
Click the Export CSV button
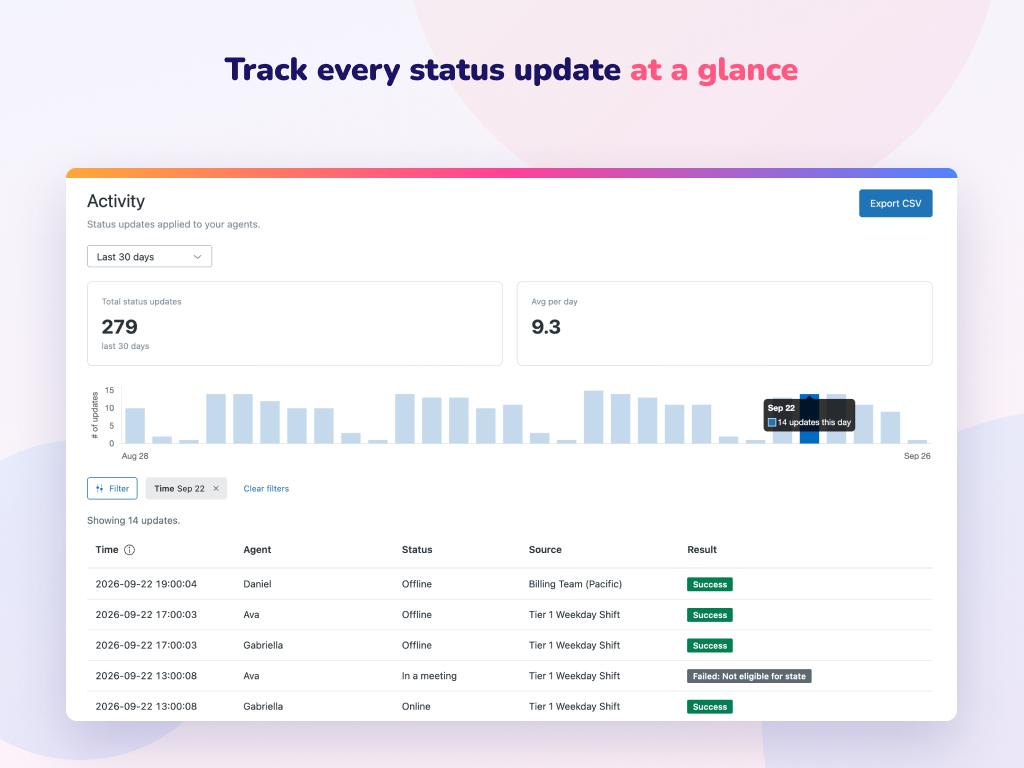pos(895,203)
